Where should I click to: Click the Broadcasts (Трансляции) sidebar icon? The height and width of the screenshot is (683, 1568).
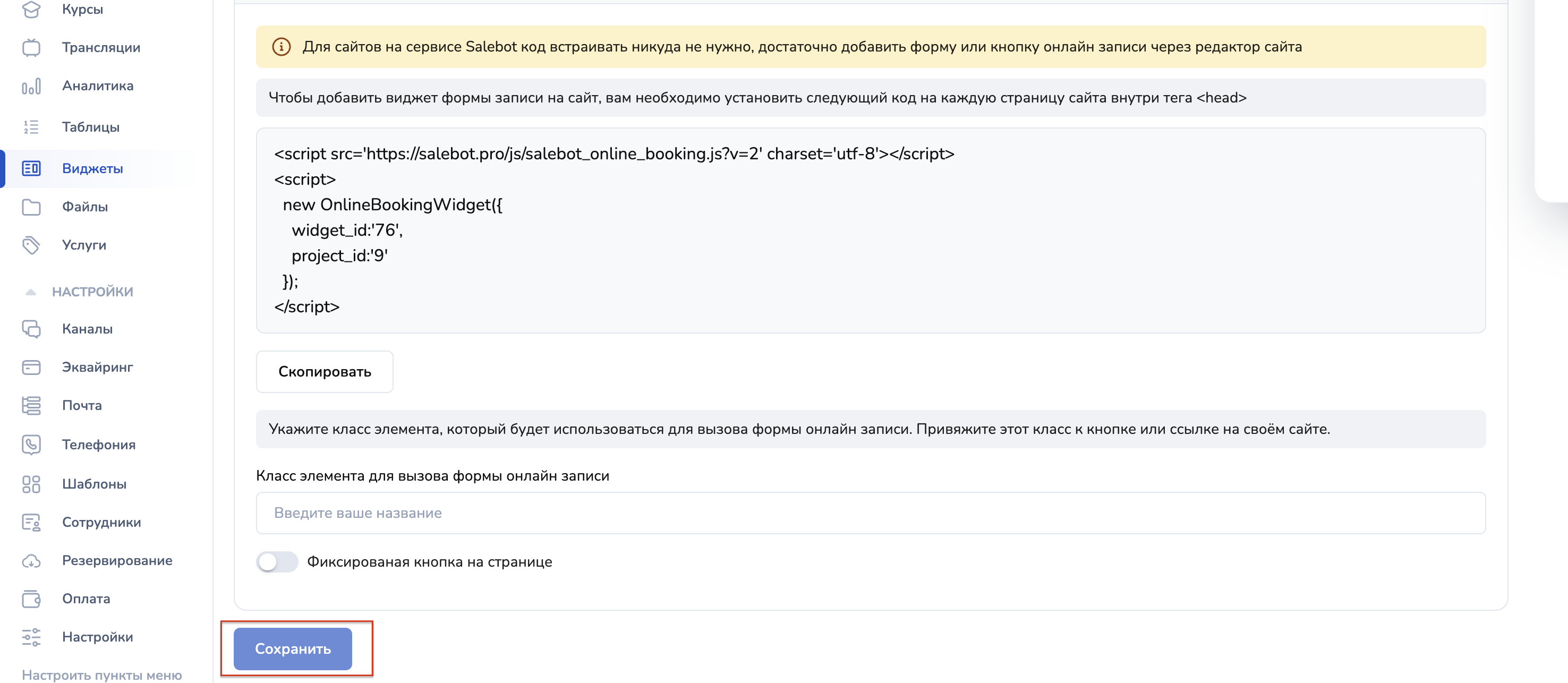pyautogui.click(x=31, y=47)
